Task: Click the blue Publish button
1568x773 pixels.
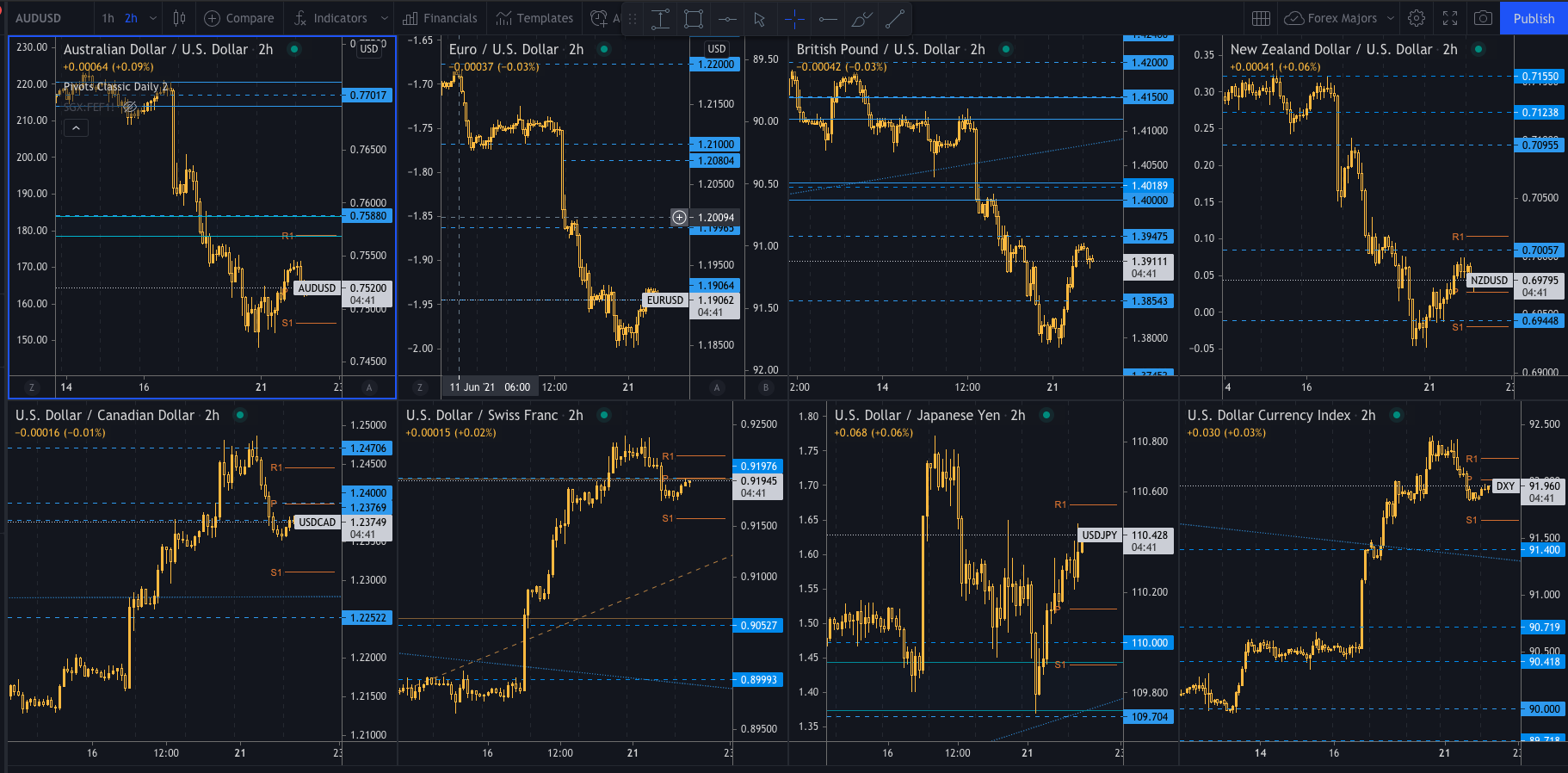Action: (x=1534, y=18)
